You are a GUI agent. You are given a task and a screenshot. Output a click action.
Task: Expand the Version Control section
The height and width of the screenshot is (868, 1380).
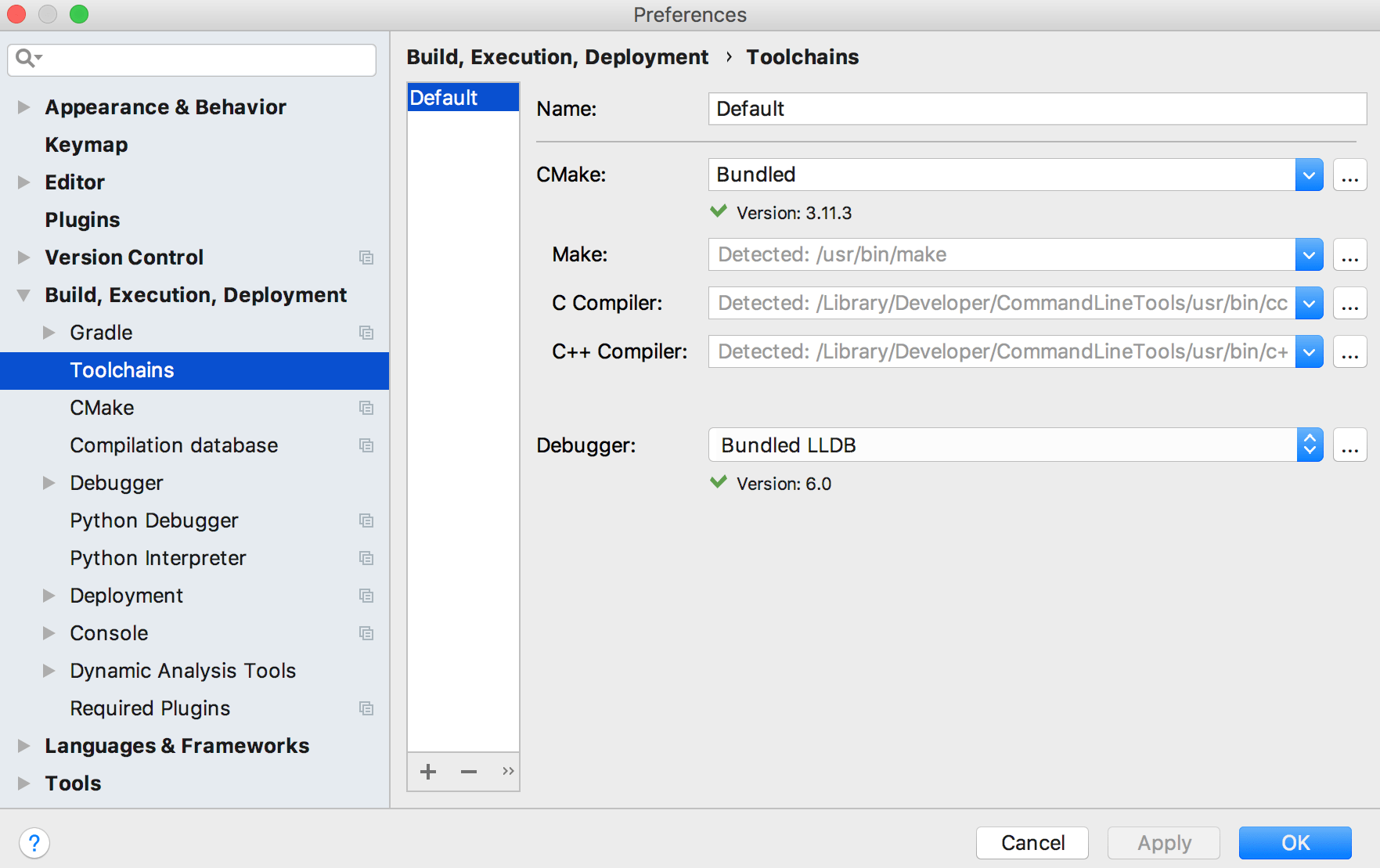(23, 258)
